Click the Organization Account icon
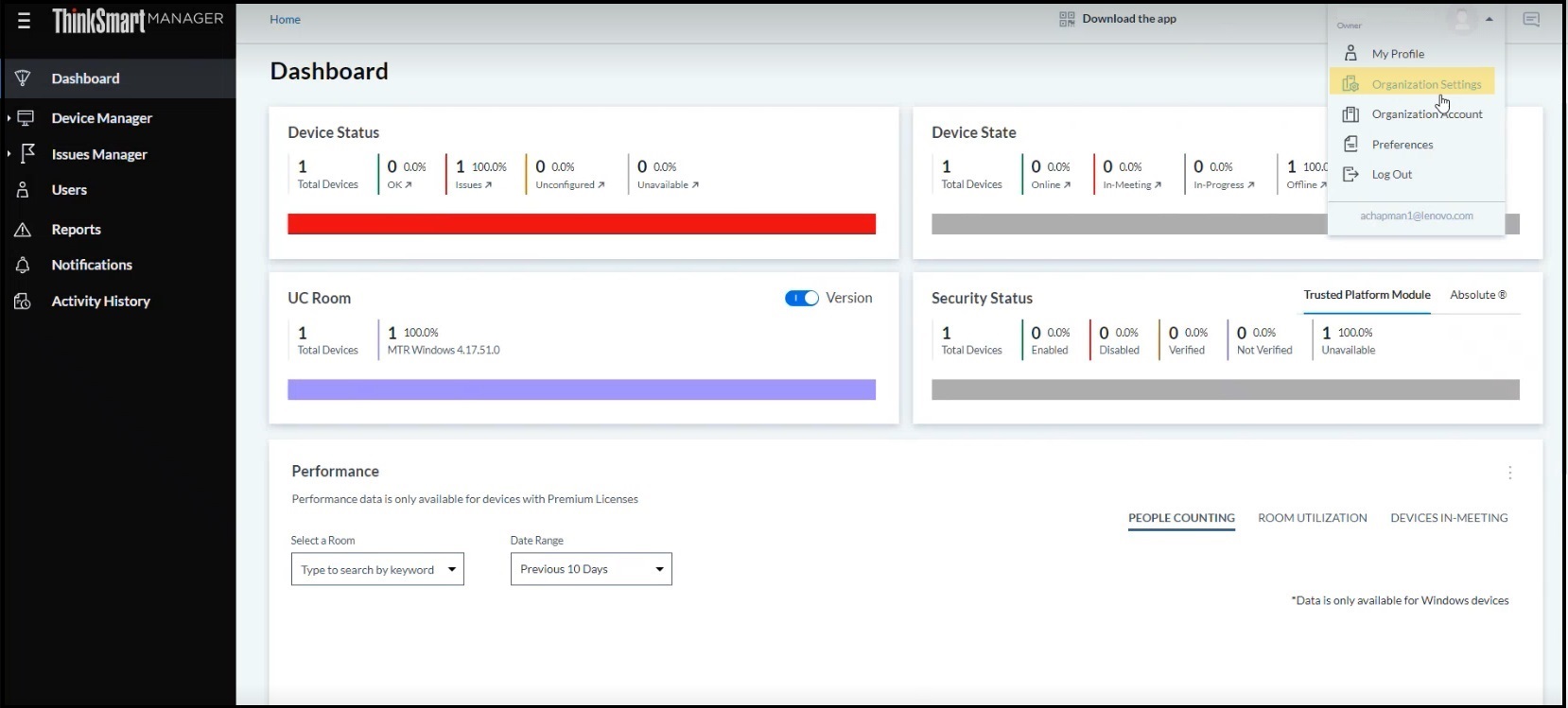Viewport: 1568px width, 708px height. 1350,114
